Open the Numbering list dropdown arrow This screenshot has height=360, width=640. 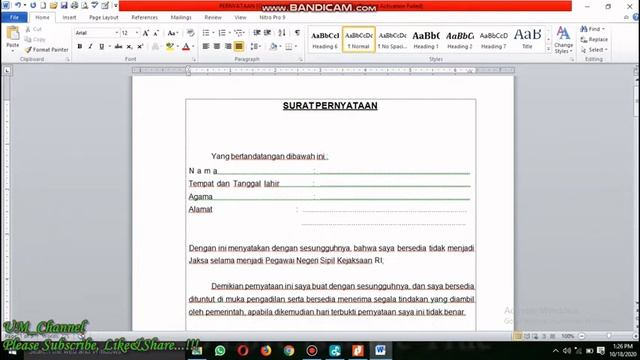tap(229, 33)
